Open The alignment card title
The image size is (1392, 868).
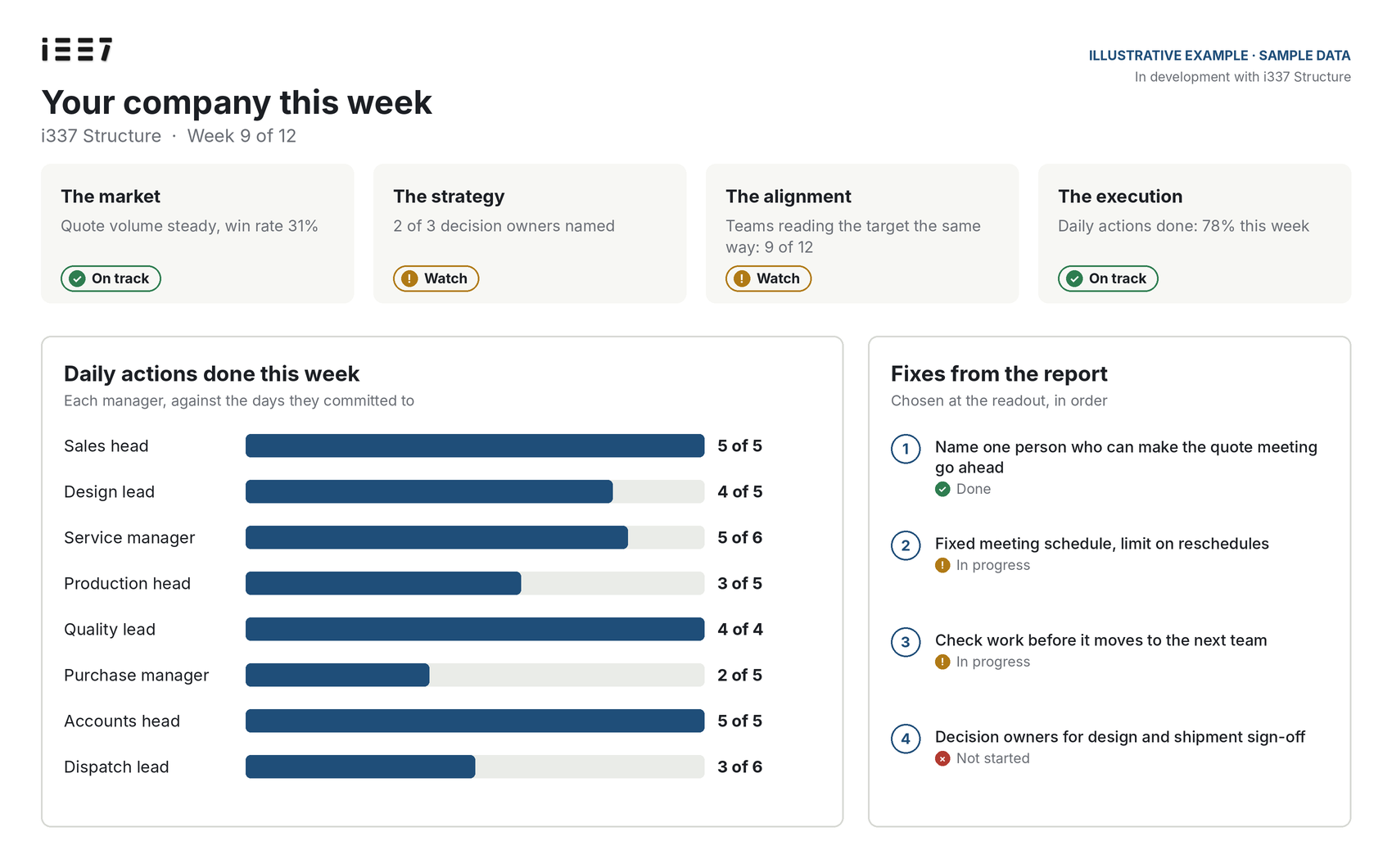(x=789, y=197)
